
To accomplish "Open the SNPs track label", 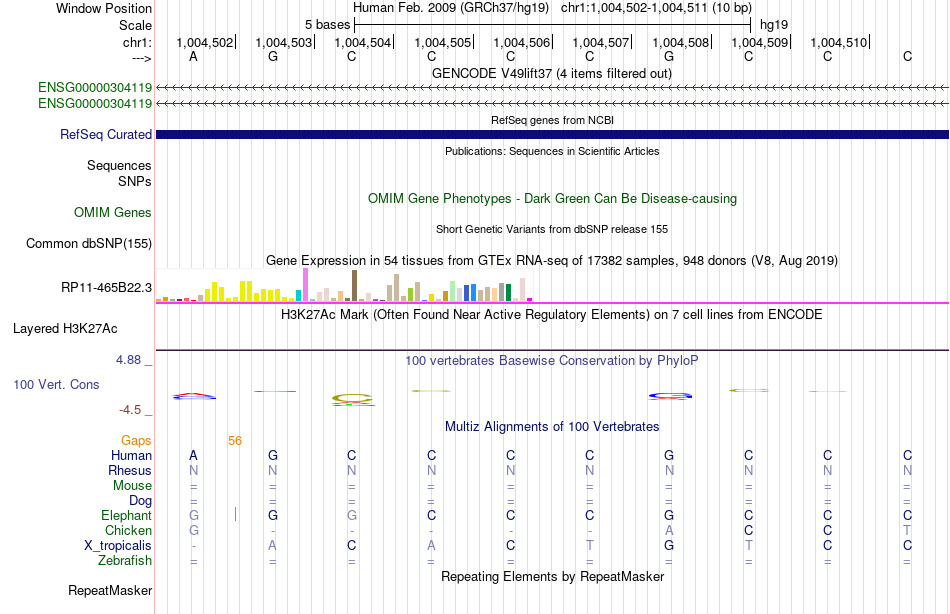I will pos(135,181).
